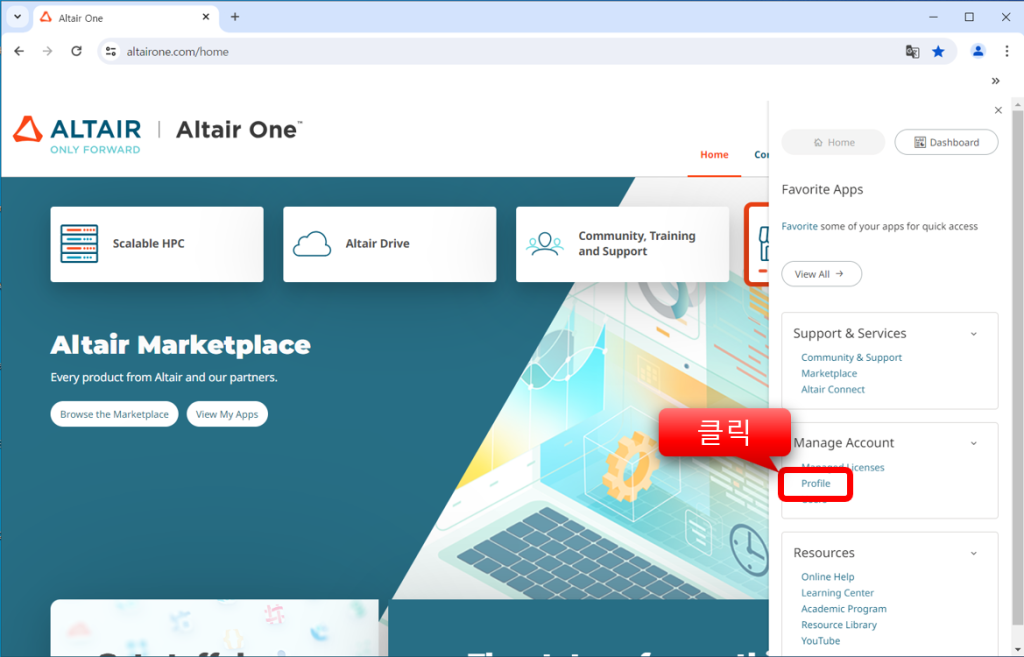Open the Marketplace link

click(829, 374)
